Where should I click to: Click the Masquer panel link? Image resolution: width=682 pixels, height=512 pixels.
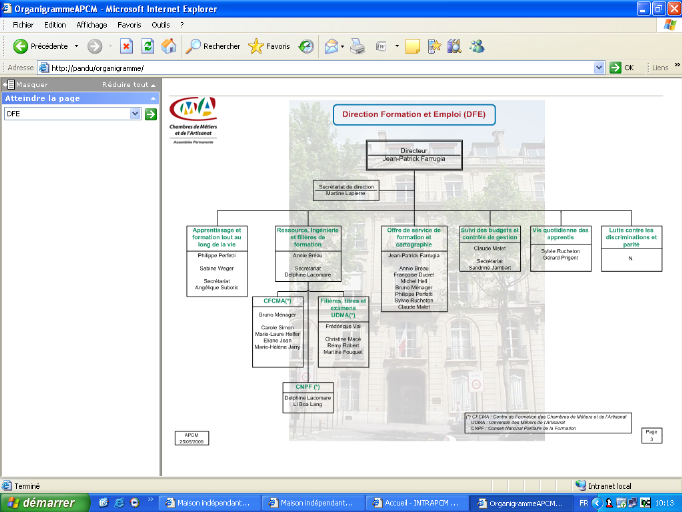click(32, 85)
